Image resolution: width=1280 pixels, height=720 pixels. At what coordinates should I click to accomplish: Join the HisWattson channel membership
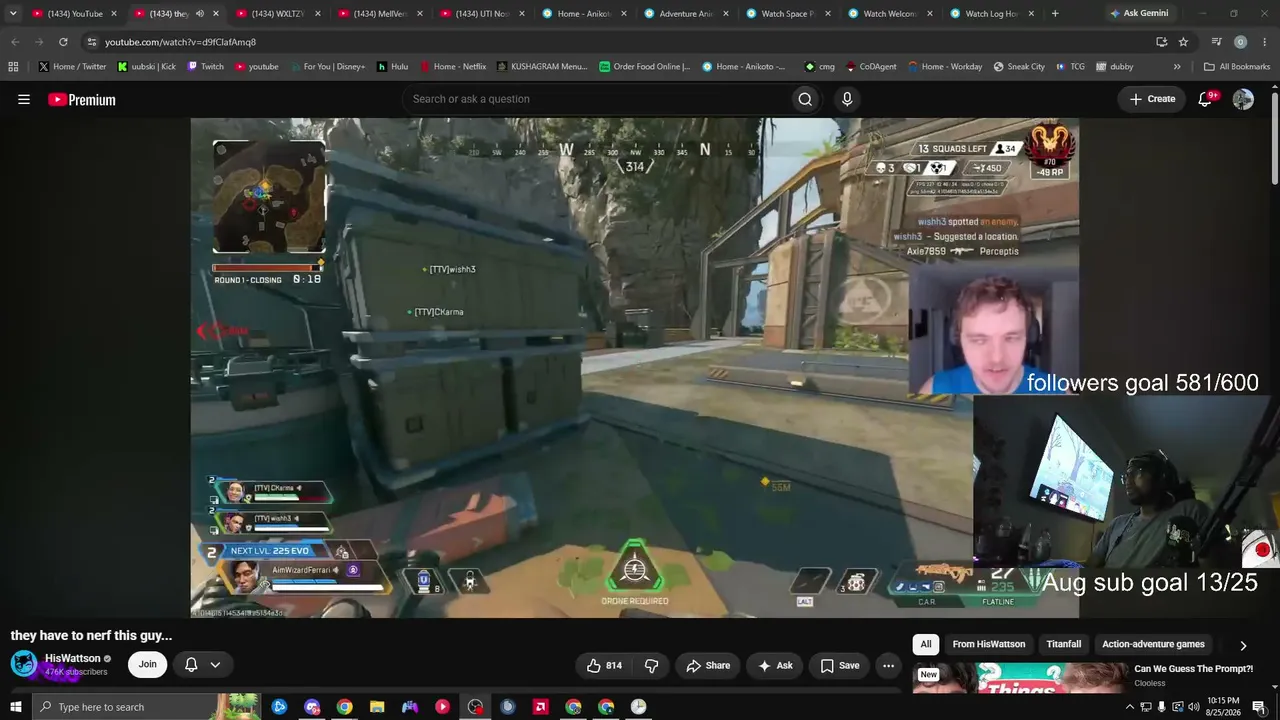pos(147,665)
